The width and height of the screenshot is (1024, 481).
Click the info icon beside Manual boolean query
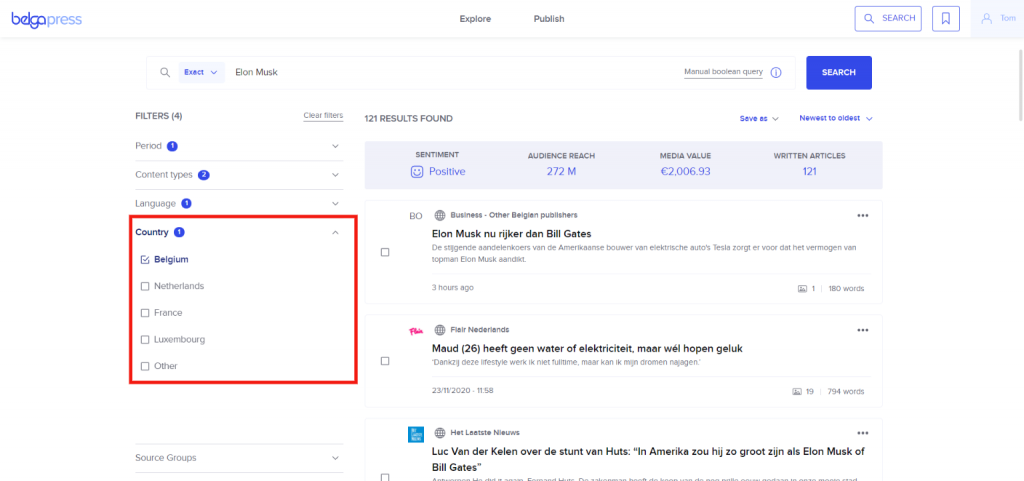coord(776,72)
